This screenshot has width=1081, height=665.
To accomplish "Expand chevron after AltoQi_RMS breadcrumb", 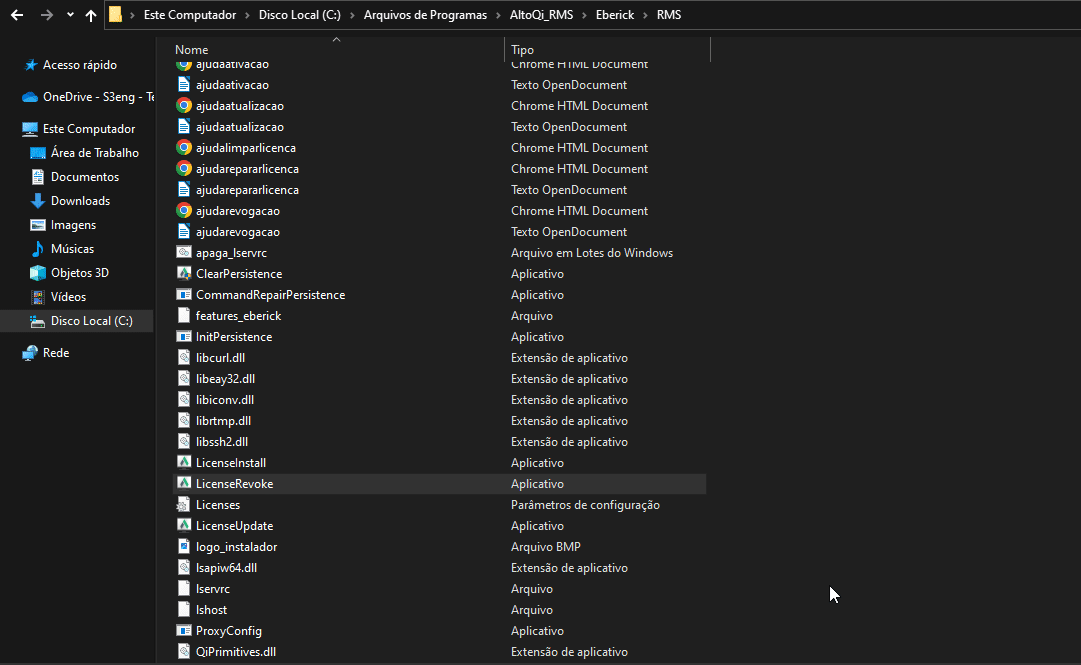I will point(585,14).
